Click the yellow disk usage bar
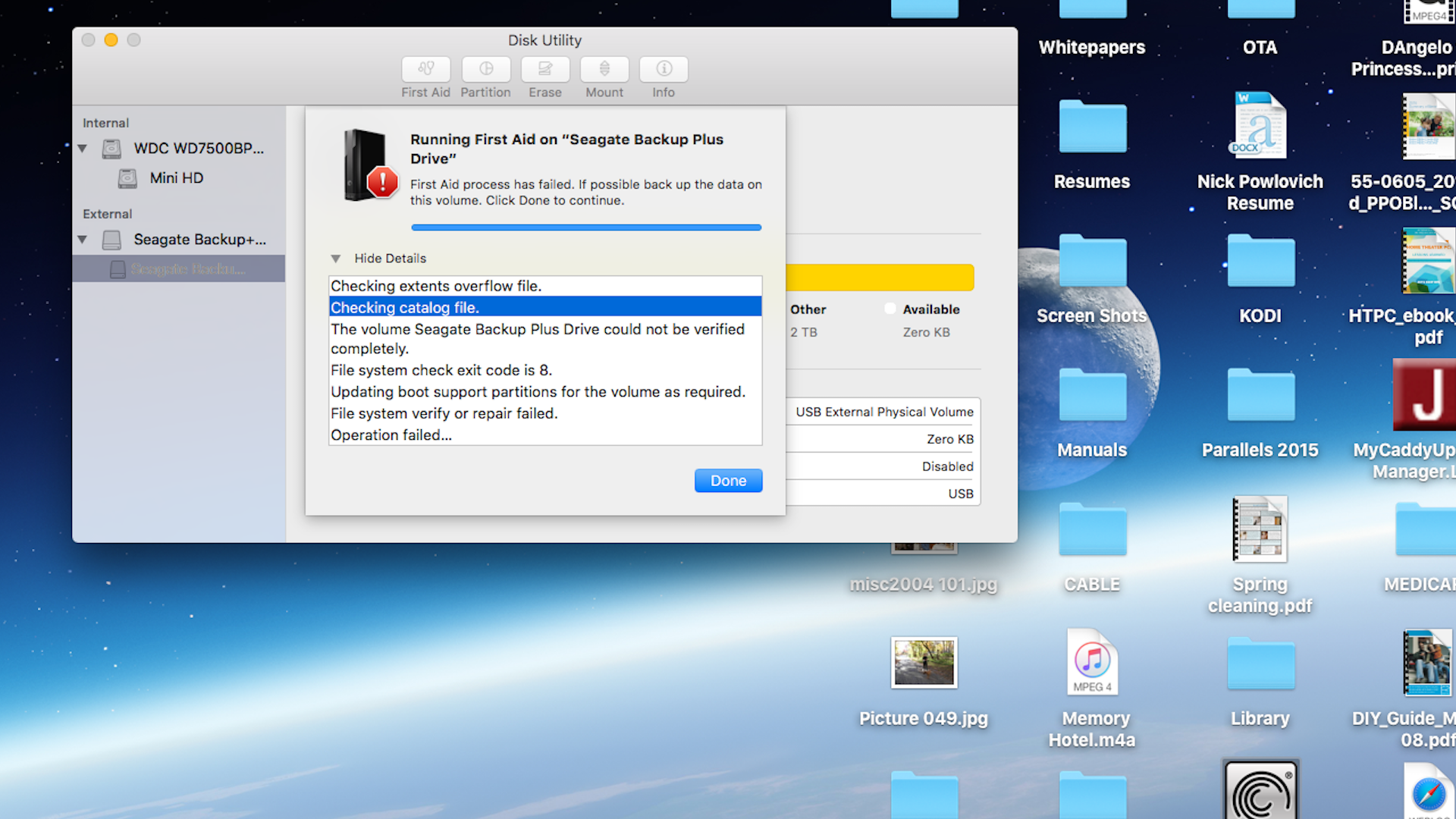Viewport: 1456px width, 819px height. [880, 278]
